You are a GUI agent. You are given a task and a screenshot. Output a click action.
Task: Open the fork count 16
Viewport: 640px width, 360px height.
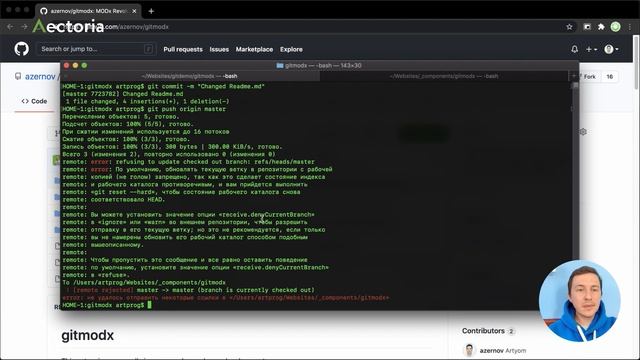pyautogui.click(x=609, y=77)
